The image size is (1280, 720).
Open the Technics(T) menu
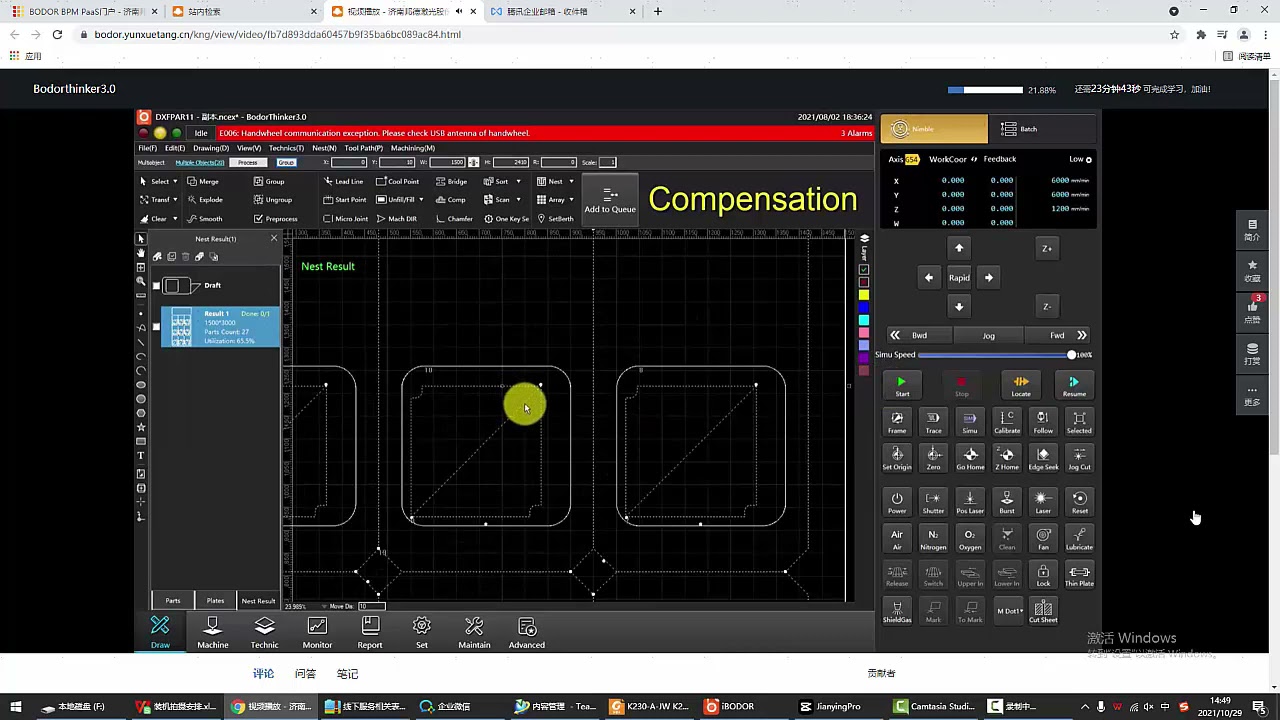point(286,148)
